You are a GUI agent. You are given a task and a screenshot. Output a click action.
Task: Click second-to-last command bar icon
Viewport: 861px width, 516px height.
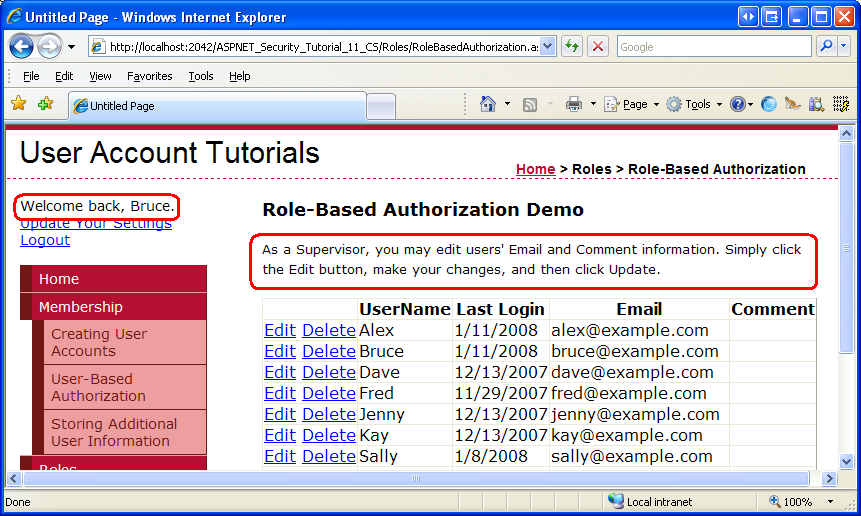click(x=816, y=104)
